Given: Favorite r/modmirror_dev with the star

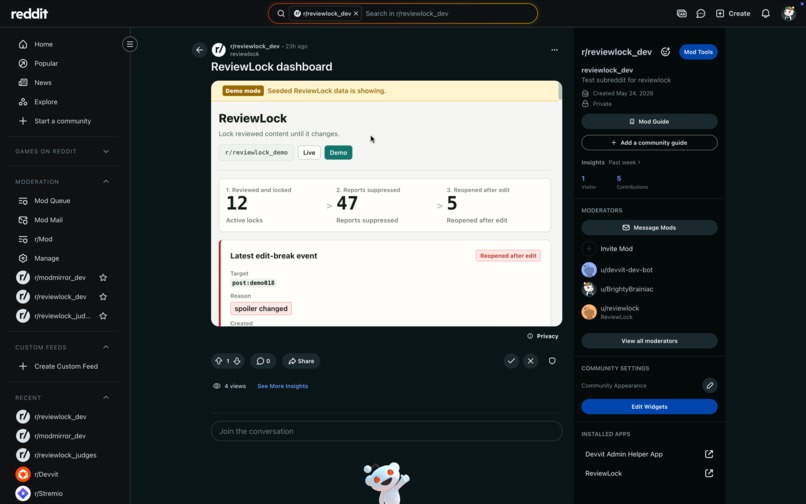Looking at the screenshot, I should 103,278.
